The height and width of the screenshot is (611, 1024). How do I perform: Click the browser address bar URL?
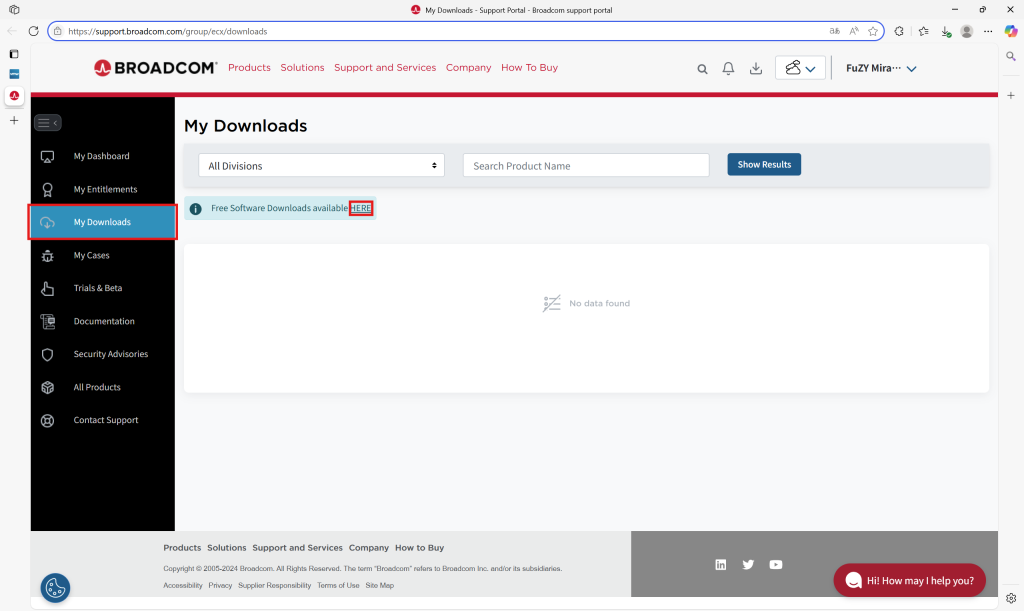168,31
